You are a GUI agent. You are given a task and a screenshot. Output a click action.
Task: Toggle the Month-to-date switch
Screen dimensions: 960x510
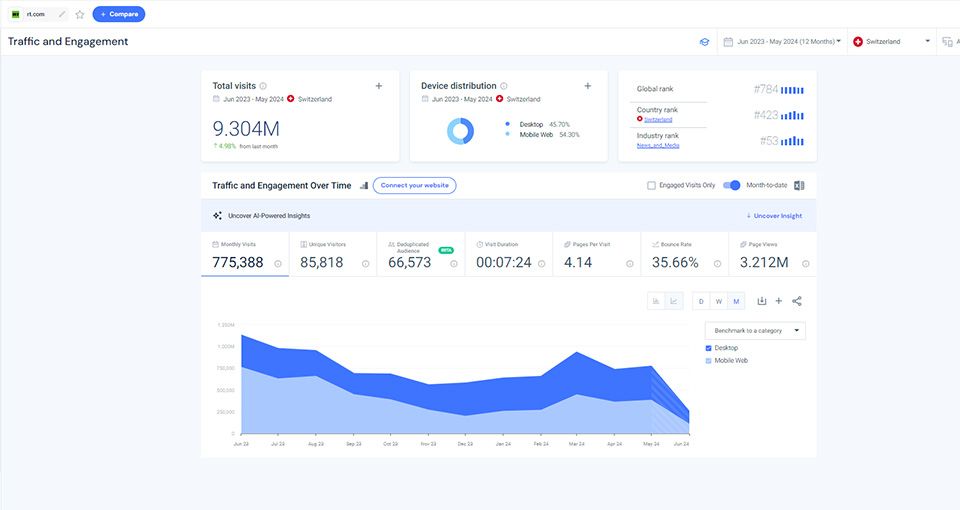(x=732, y=185)
